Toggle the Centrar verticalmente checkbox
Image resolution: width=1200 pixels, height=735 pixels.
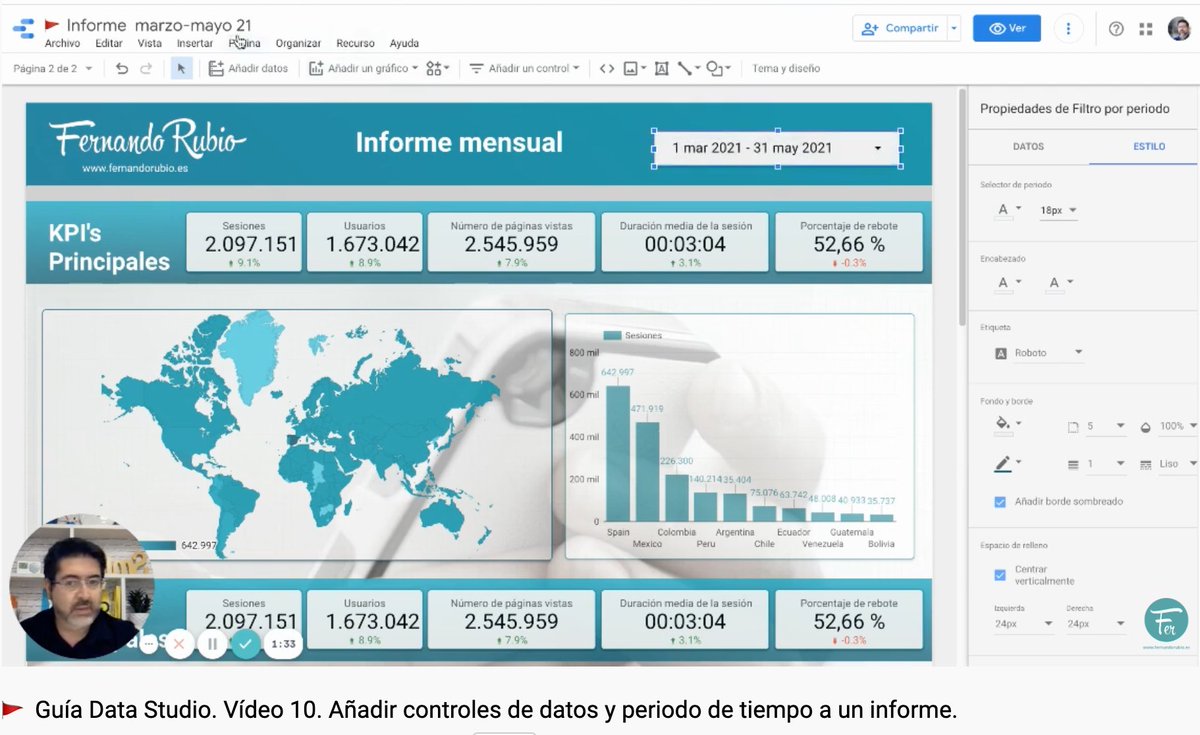click(x=1000, y=575)
